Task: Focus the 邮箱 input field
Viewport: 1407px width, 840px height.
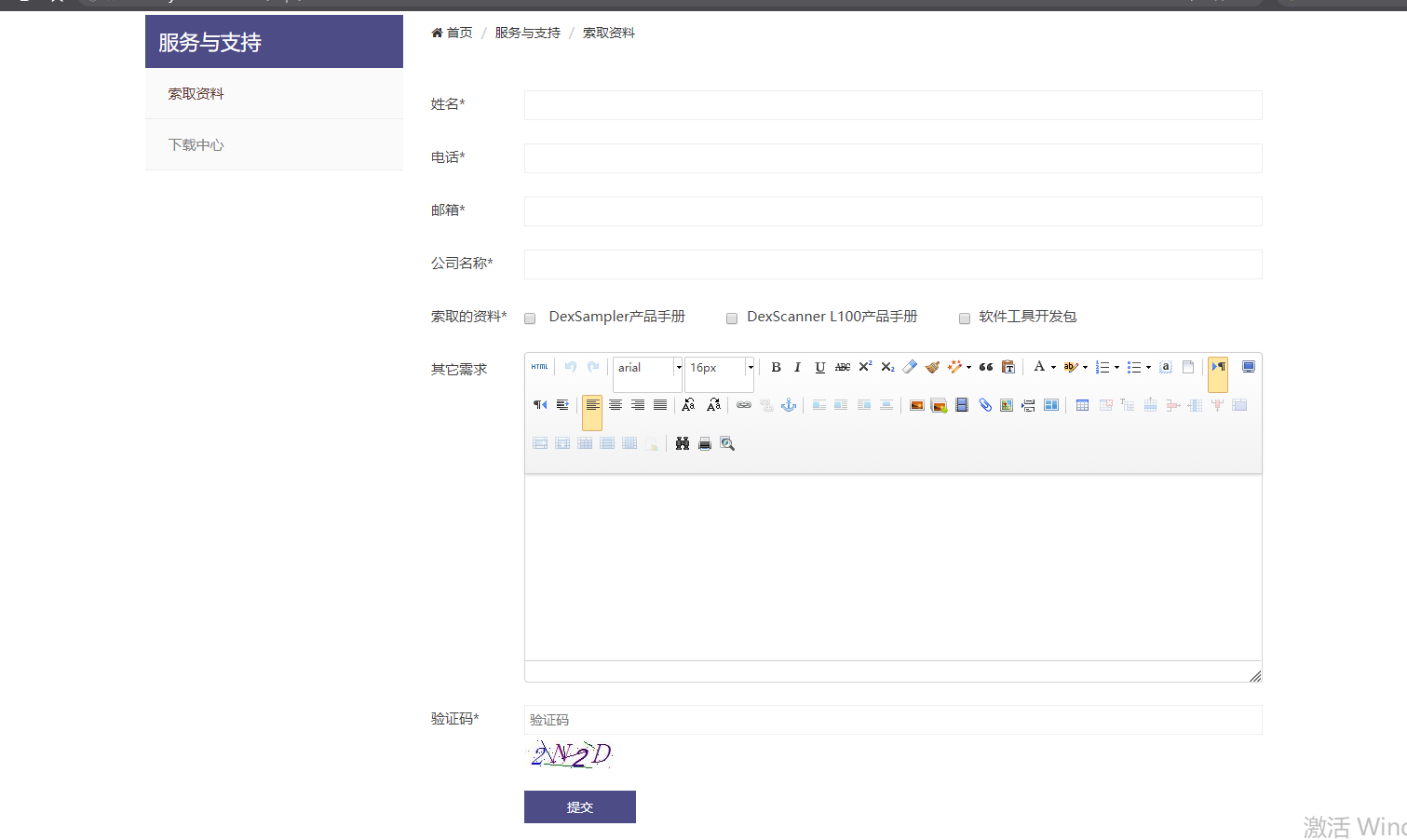Action: pyautogui.click(x=893, y=211)
